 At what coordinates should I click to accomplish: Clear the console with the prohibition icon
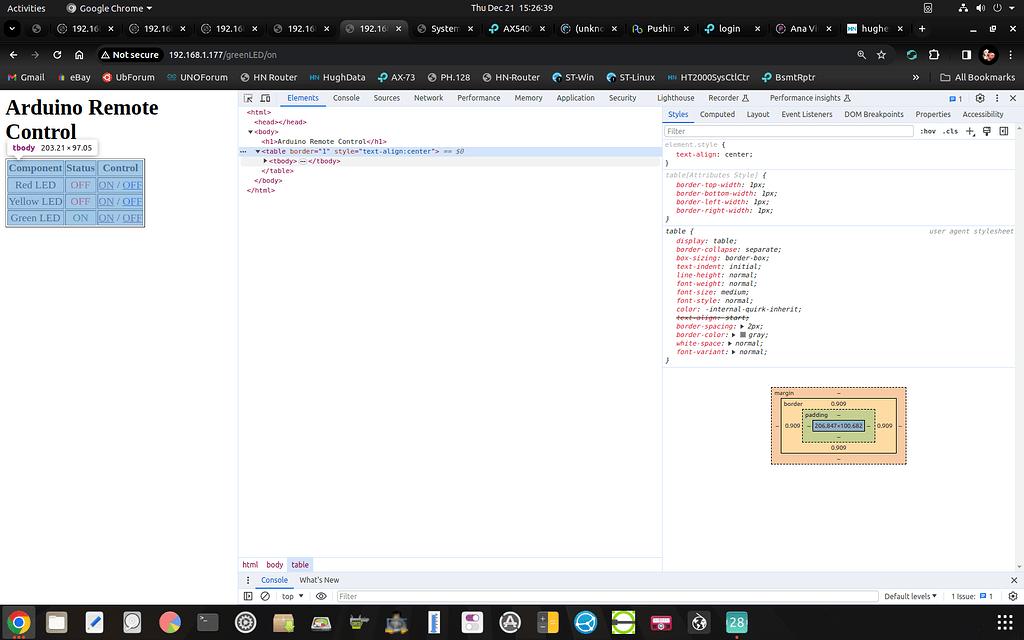262,595
